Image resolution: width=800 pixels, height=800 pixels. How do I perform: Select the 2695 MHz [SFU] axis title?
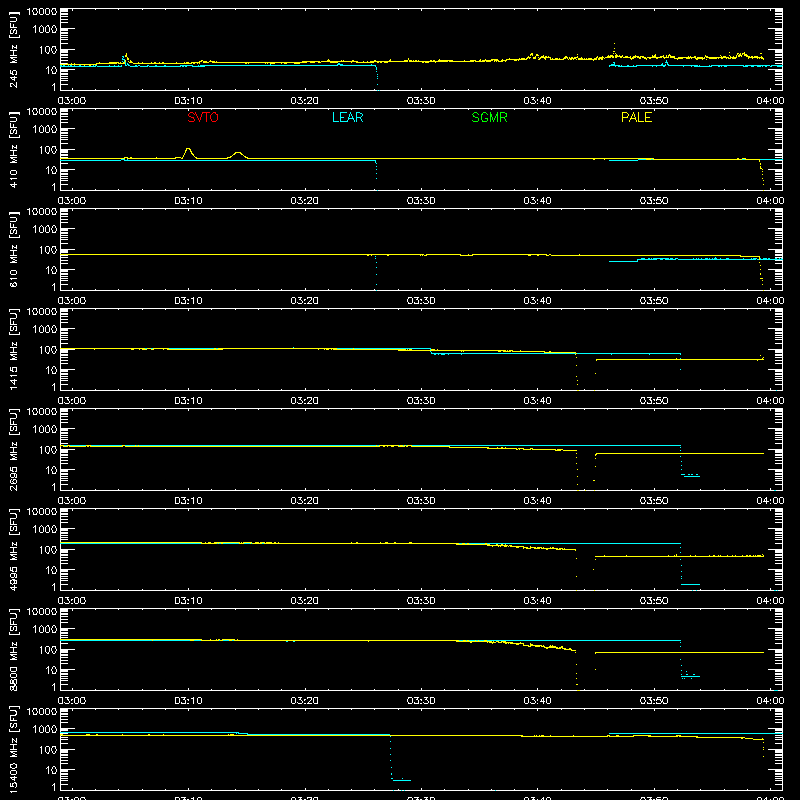point(14,449)
